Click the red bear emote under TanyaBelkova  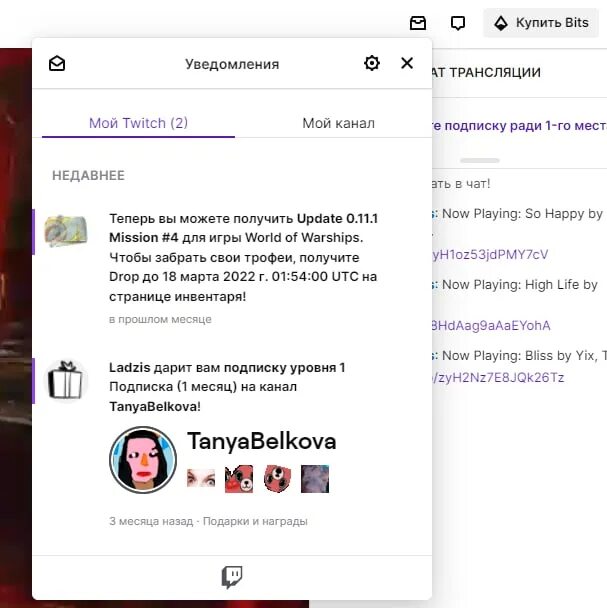click(x=239, y=479)
